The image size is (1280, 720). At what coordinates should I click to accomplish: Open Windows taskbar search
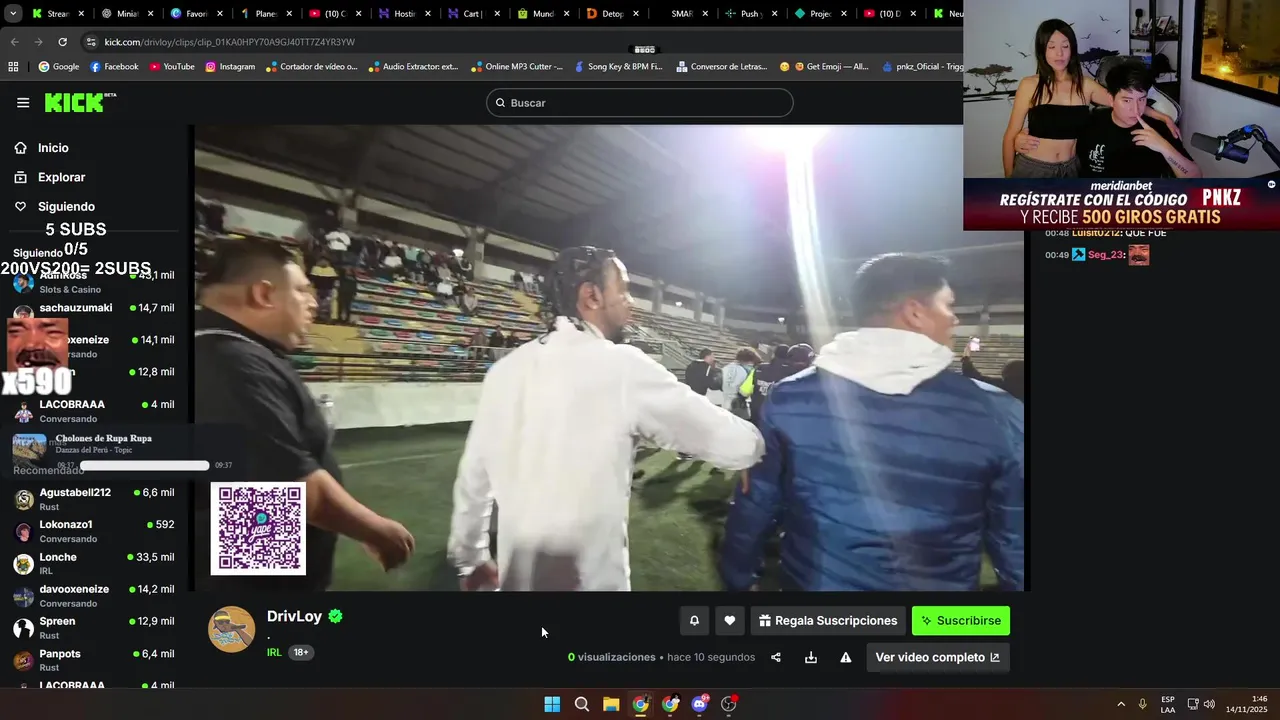pyautogui.click(x=581, y=704)
